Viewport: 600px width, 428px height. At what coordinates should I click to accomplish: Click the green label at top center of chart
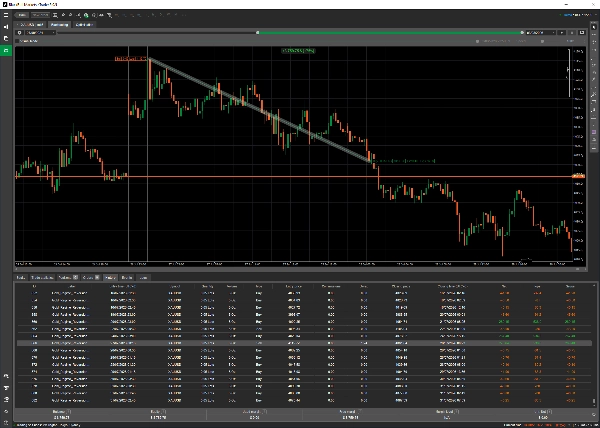(298, 50)
